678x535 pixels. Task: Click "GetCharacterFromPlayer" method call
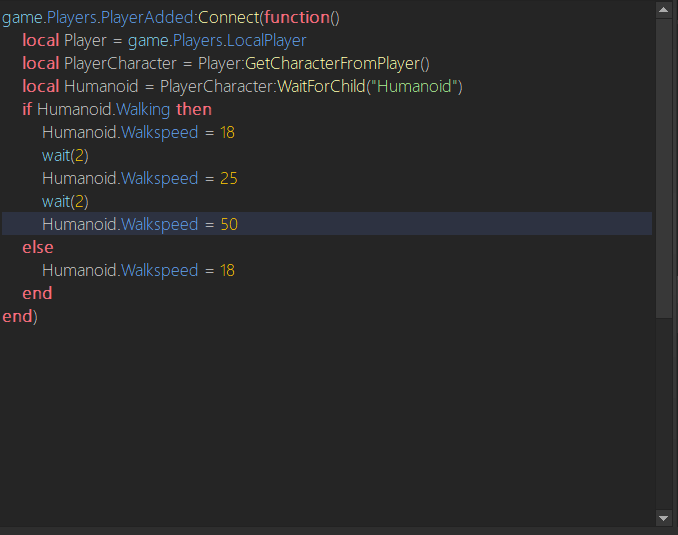333,64
